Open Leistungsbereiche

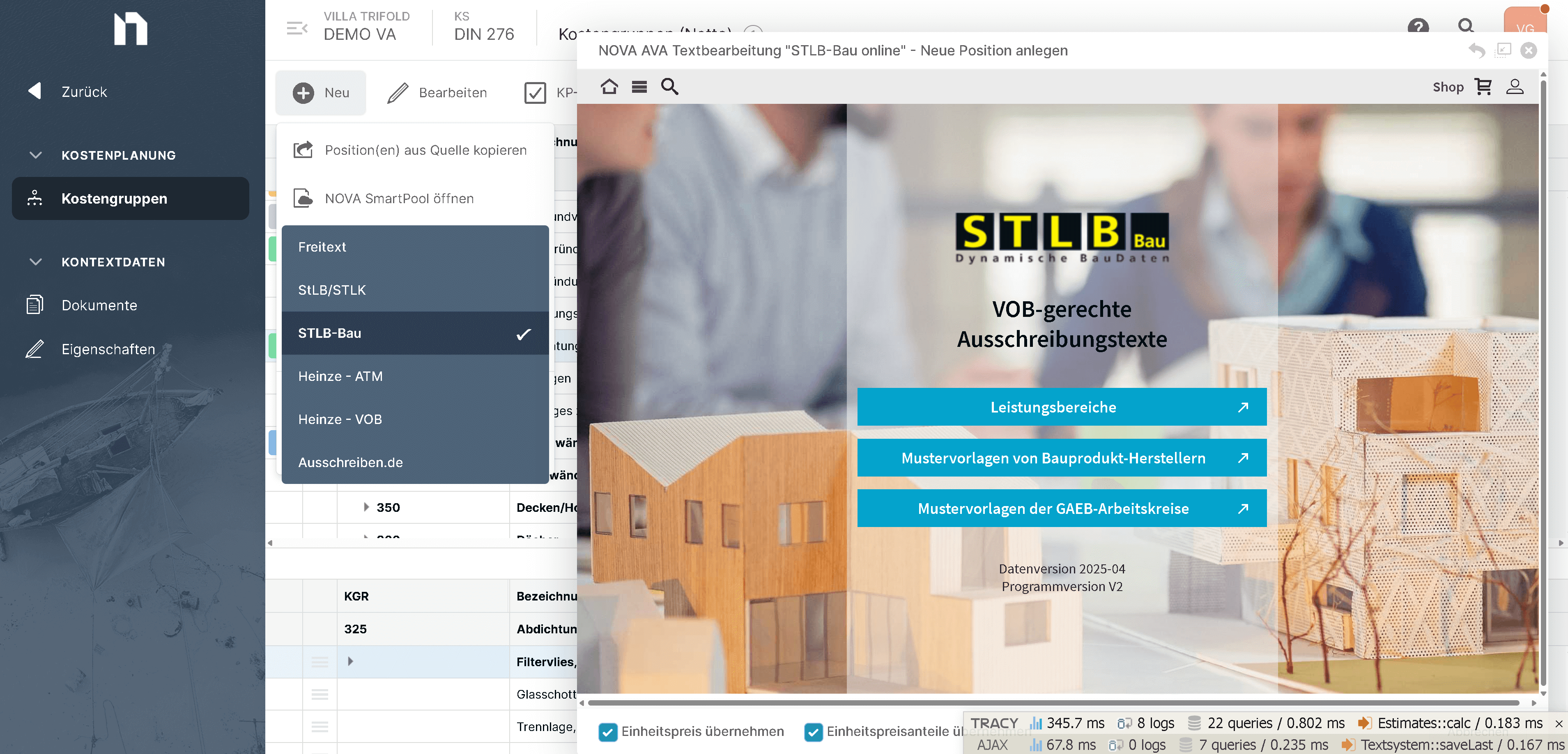(1062, 407)
